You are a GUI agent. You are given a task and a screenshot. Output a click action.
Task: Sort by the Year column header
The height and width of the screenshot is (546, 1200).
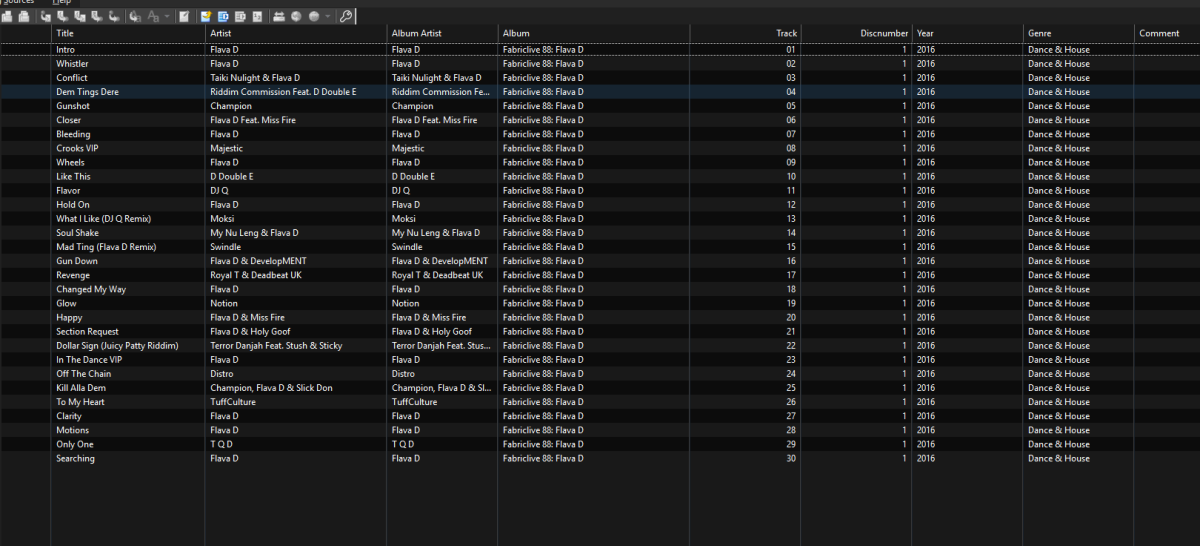click(x=967, y=33)
